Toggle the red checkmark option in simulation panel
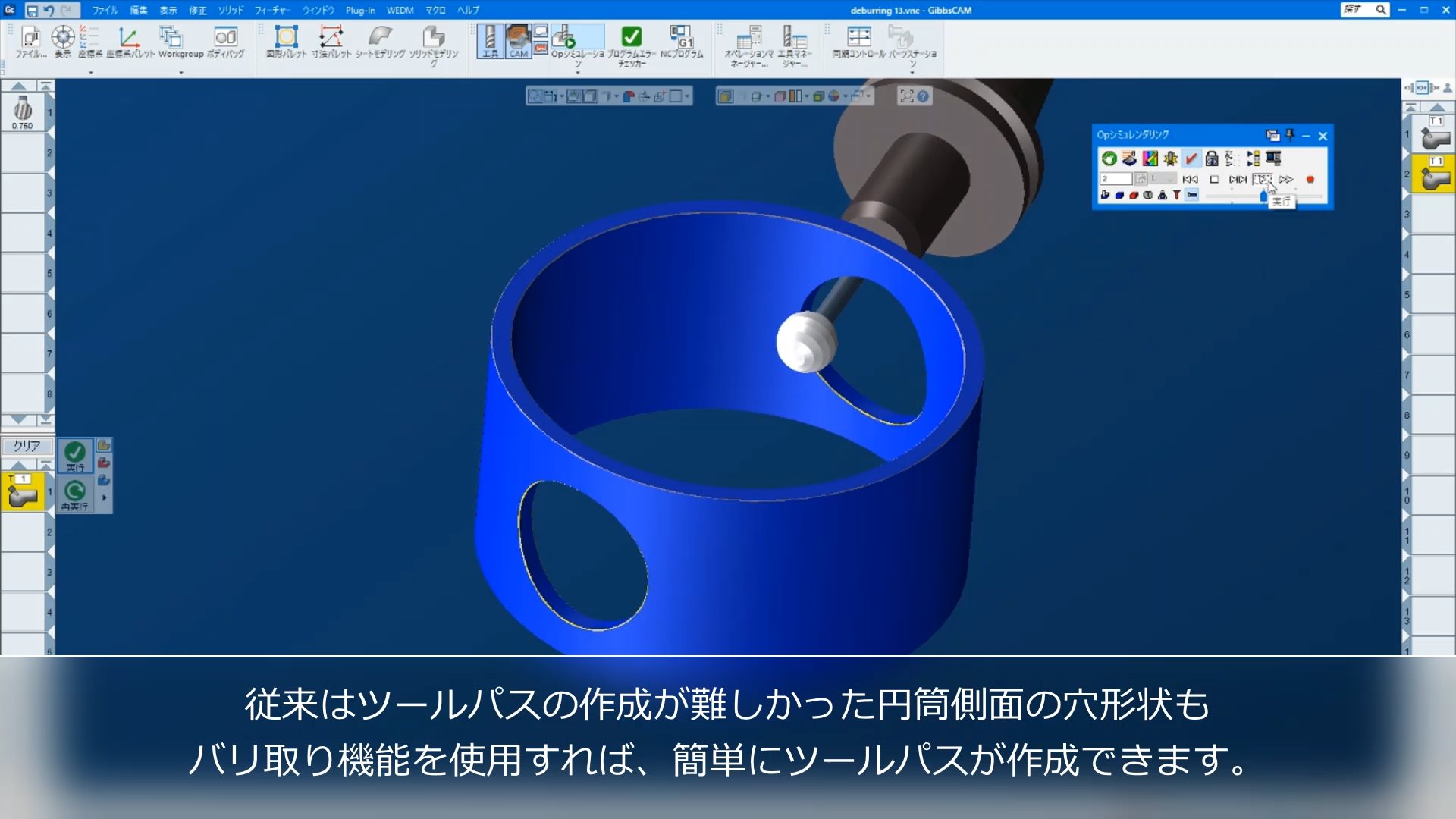 coord(1191,158)
